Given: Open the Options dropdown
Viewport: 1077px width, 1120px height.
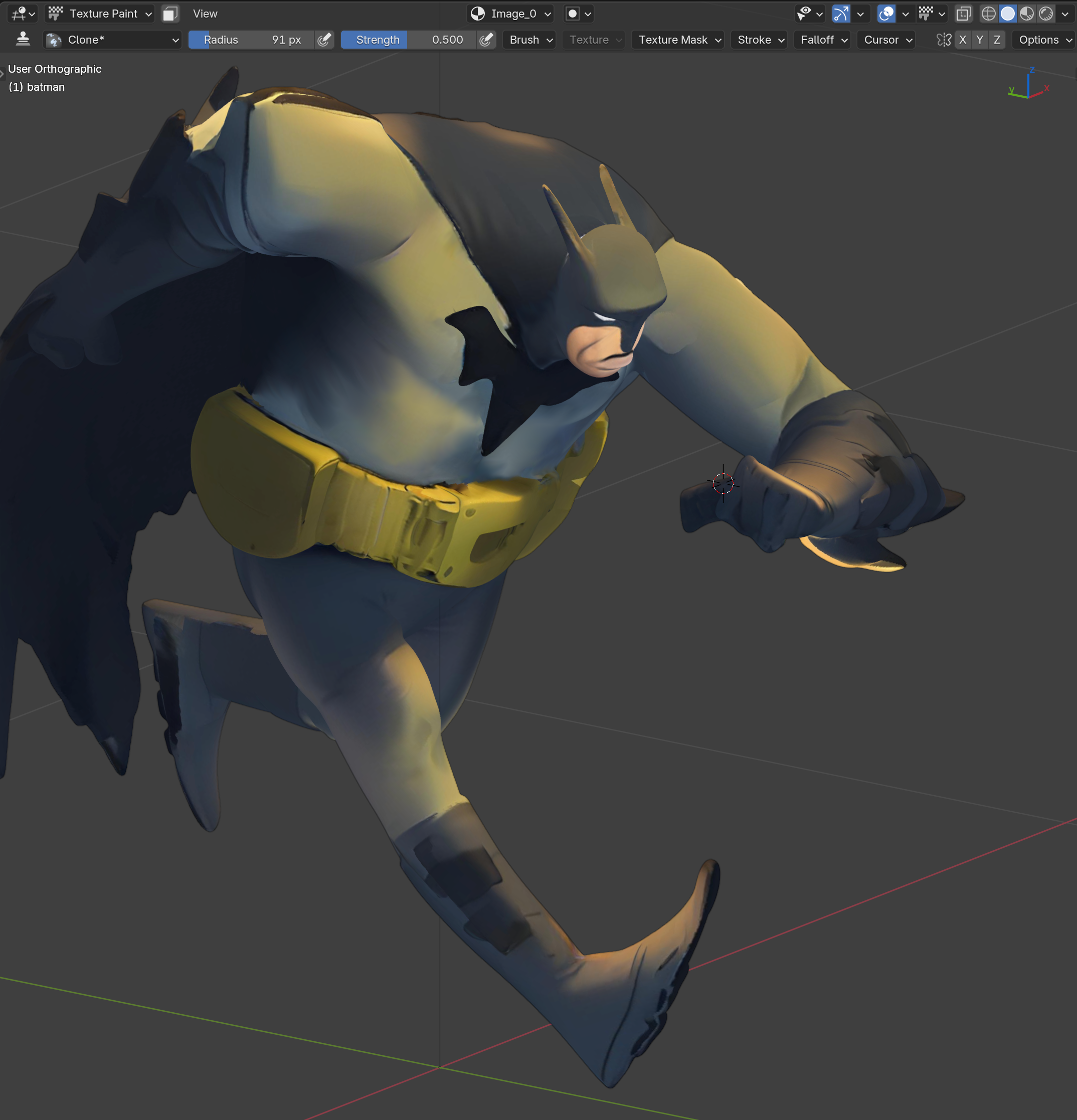Looking at the screenshot, I should point(1044,40).
